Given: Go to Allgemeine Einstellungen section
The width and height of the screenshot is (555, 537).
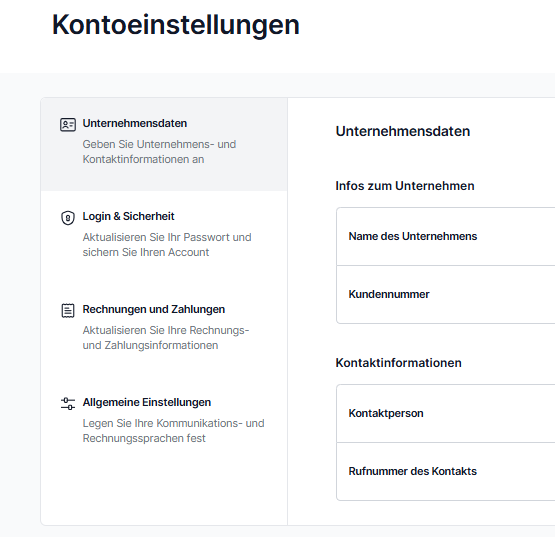Looking at the screenshot, I should click(164, 423).
